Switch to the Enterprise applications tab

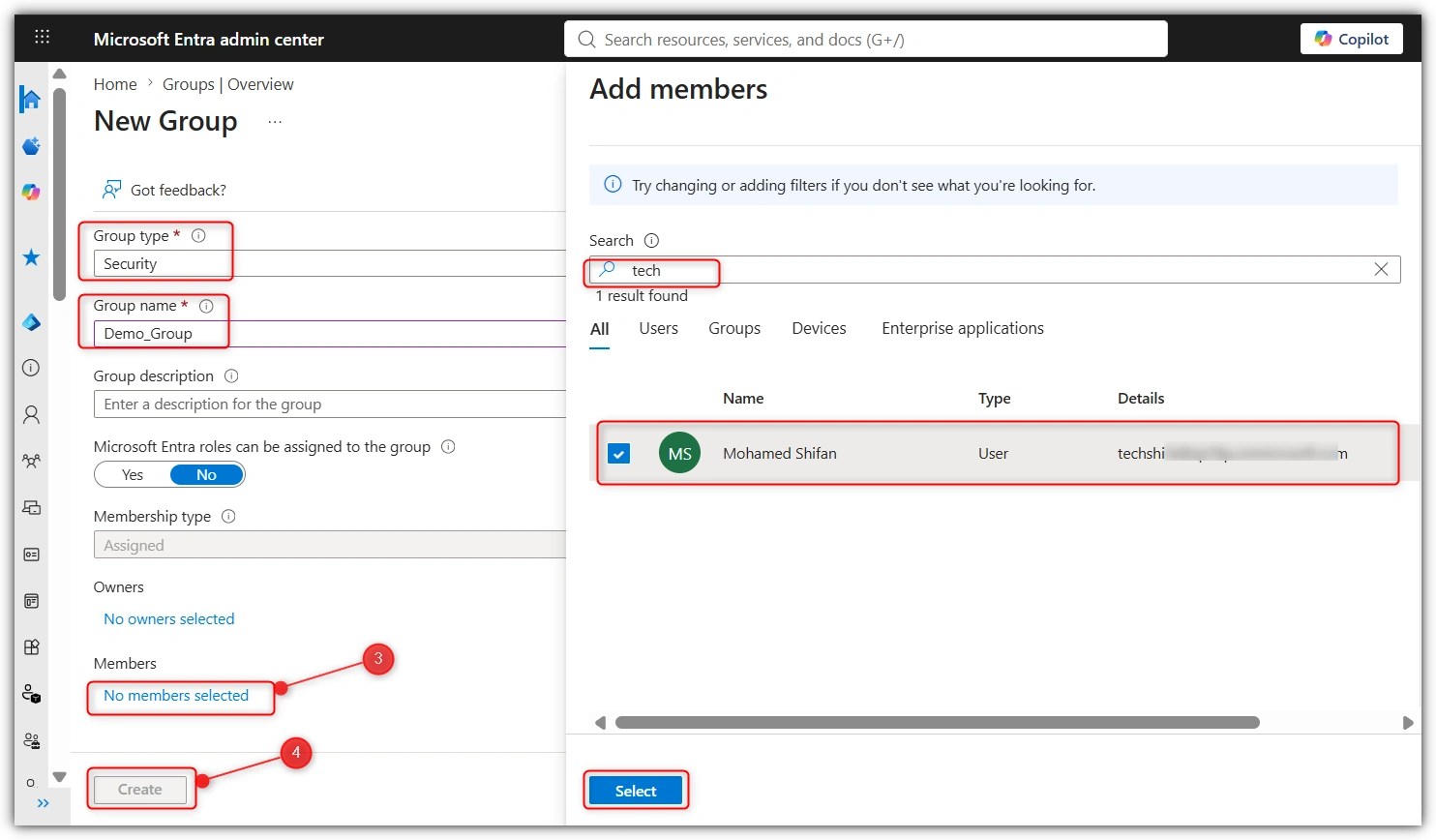(x=963, y=329)
